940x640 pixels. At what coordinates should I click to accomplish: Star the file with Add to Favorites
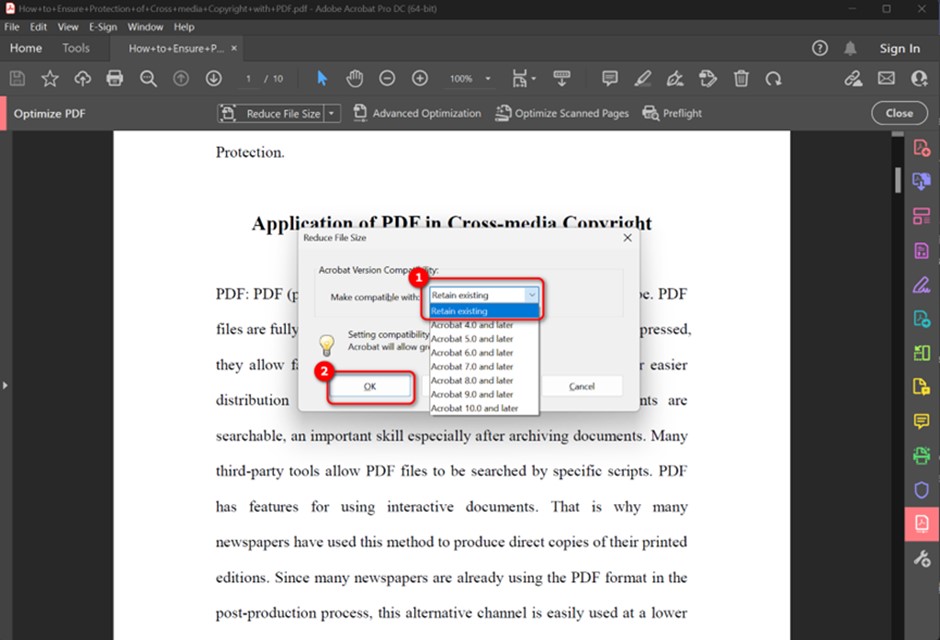(48, 78)
